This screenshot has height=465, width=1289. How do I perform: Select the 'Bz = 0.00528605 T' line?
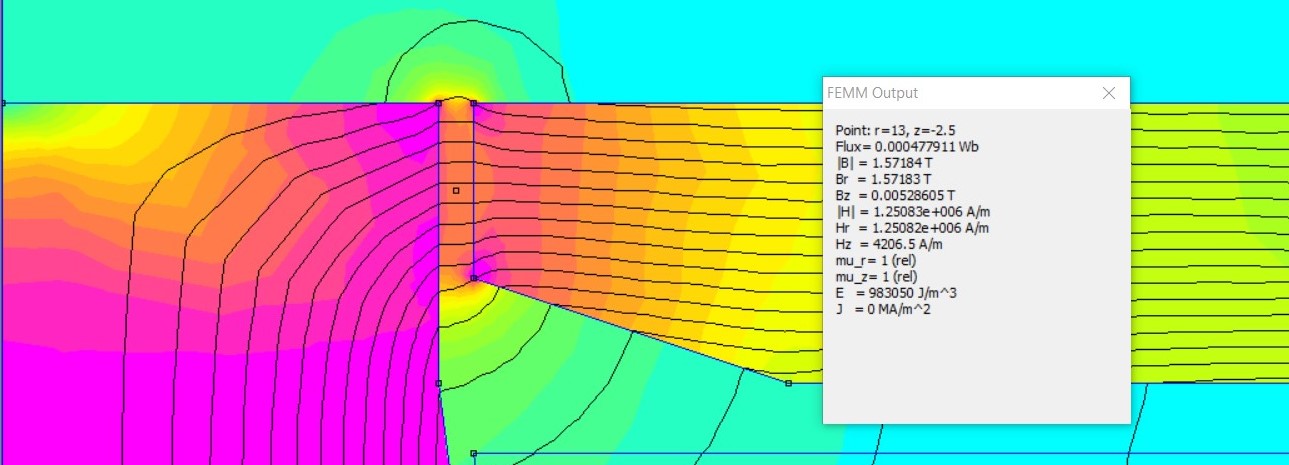pyautogui.click(x=895, y=194)
